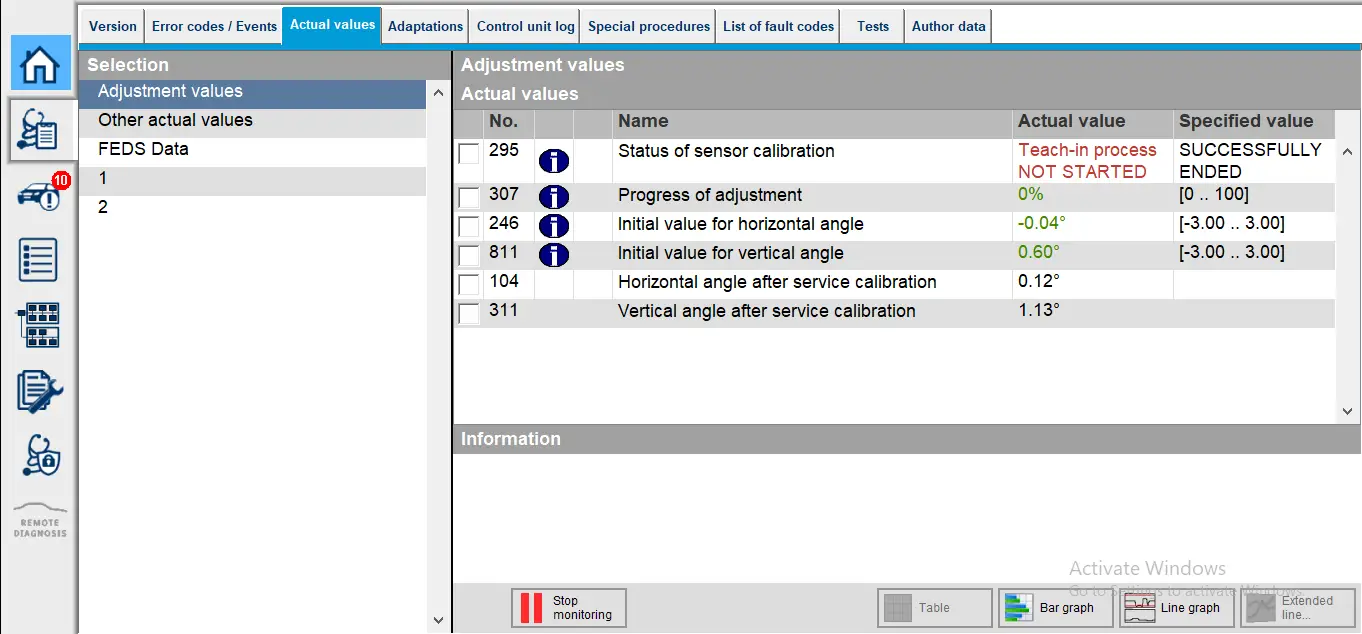1362x634 pixels.
Task: Click the Actual values table scroll down arrow
Action: point(1347,411)
